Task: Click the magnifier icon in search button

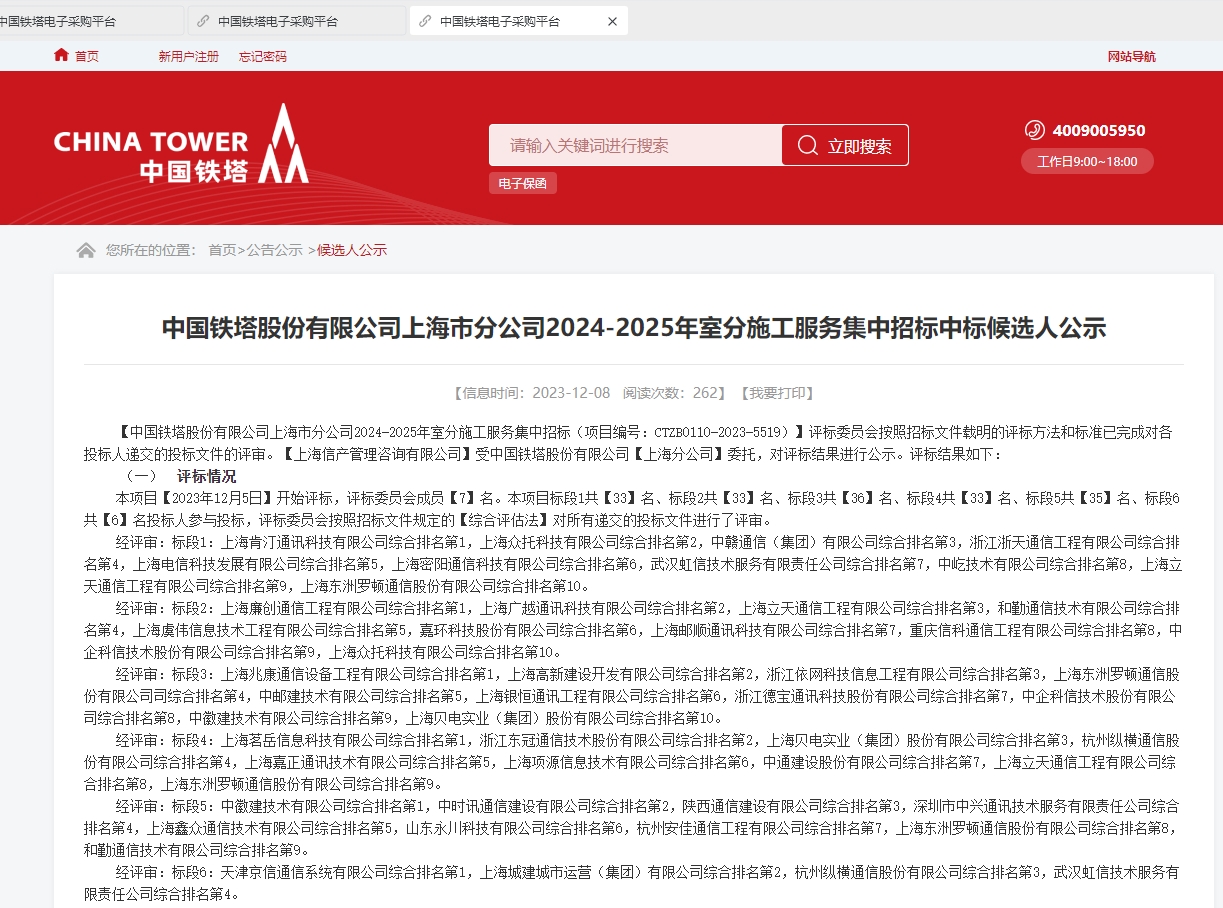Action: (x=807, y=146)
